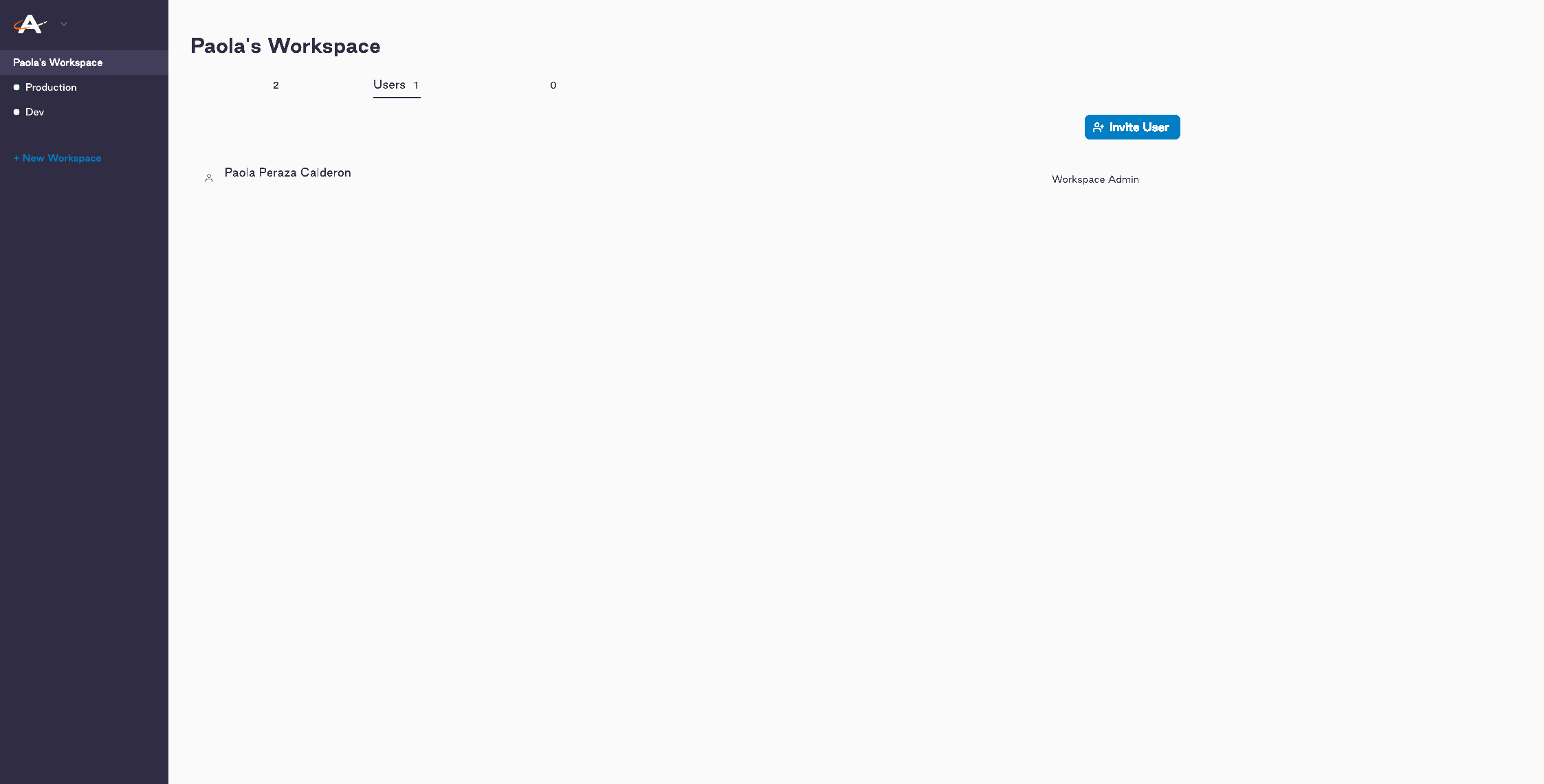Click the Paola's Workspace page heading
The width and height of the screenshot is (1544, 784).
click(x=286, y=45)
